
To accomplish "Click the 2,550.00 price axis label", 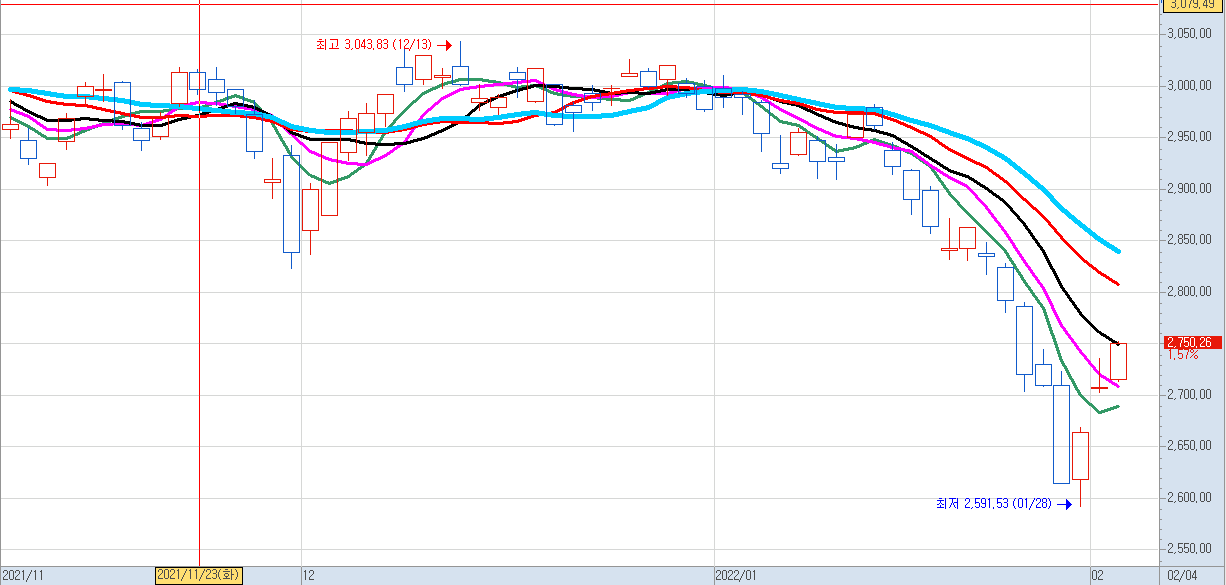I will click(x=1190, y=549).
